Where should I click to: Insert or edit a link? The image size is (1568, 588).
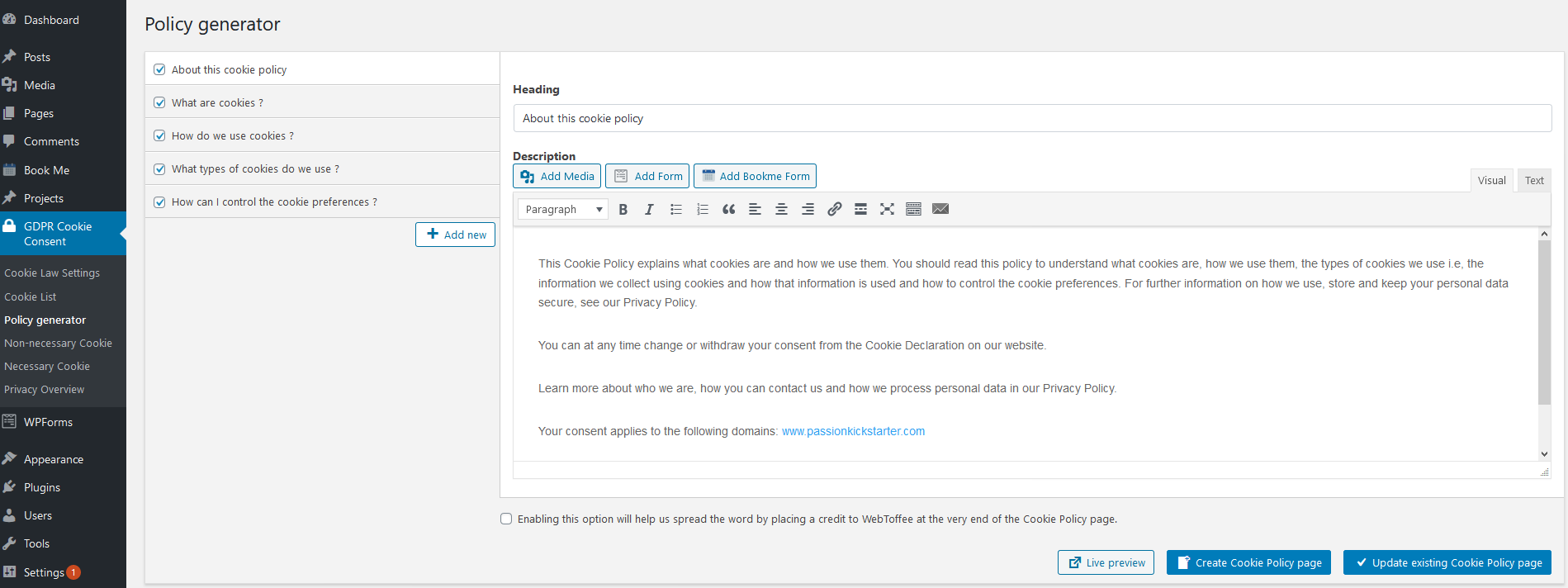(835, 209)
